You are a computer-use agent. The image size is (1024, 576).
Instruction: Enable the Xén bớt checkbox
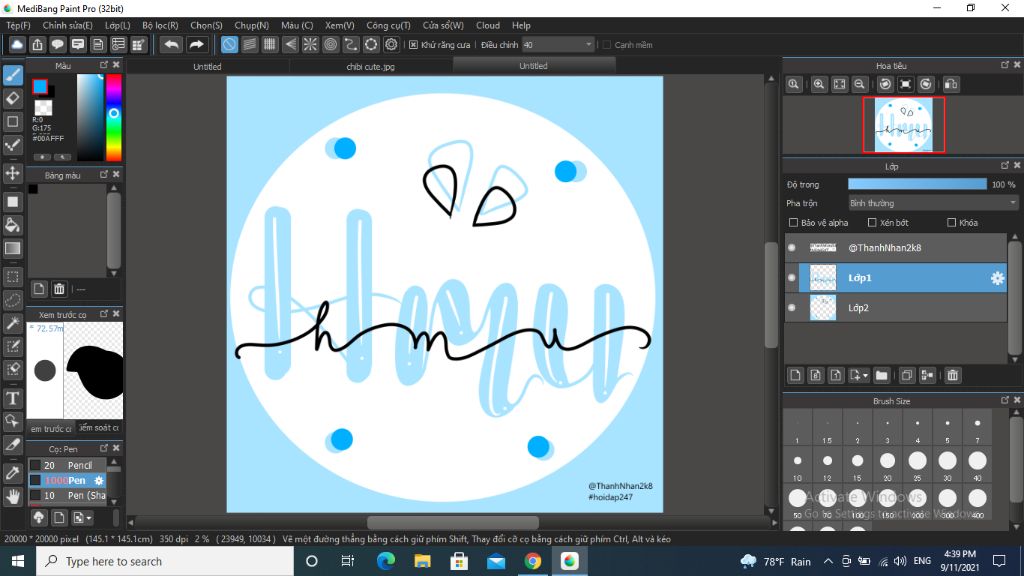tap(872, 223)
